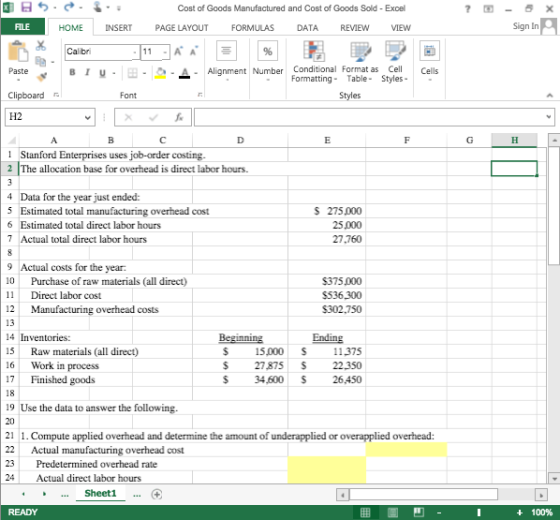Click the Undo arrow icon
Screen dimensions: 560x520
click(43, 7)
